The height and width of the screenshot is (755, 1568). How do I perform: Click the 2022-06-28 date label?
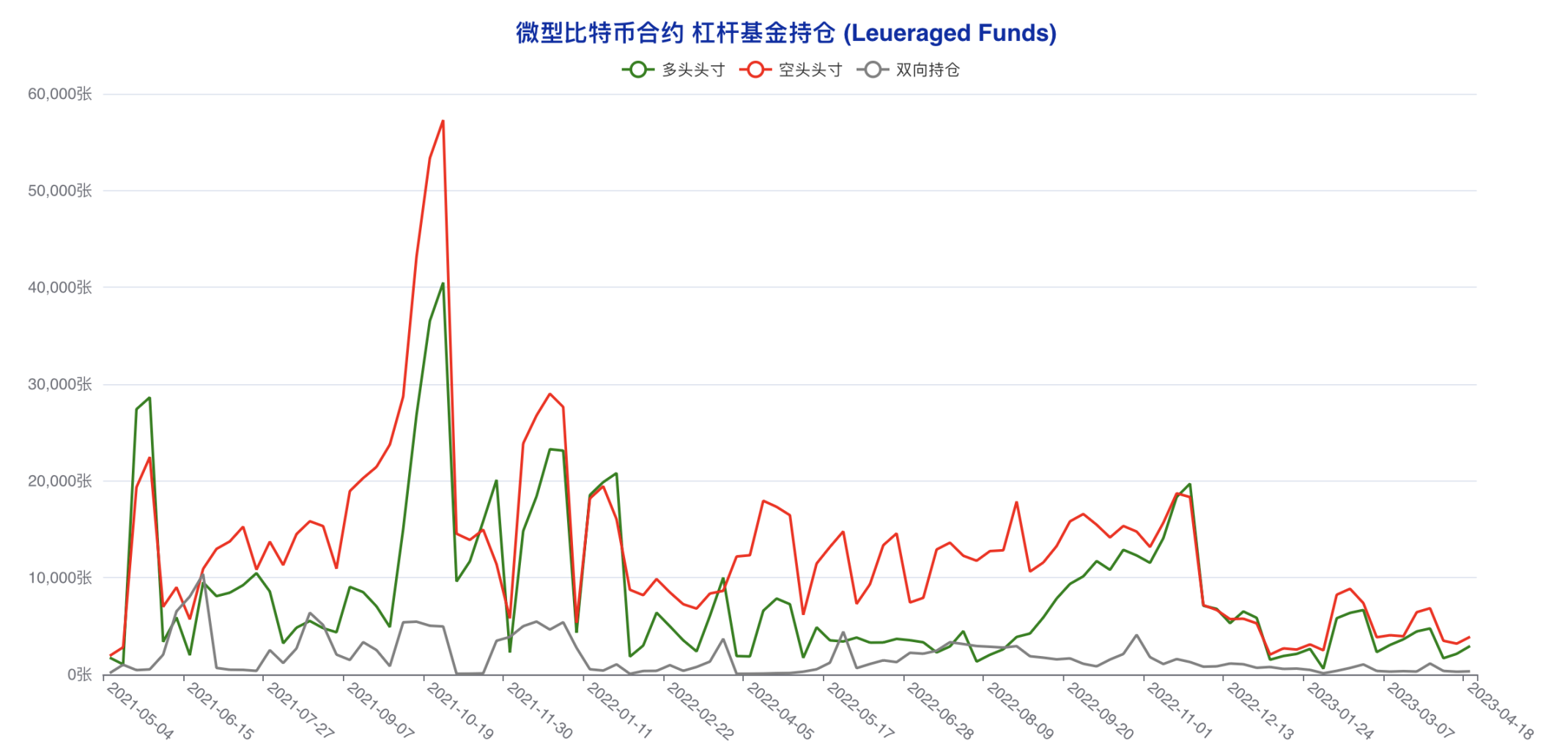[940, 711]
